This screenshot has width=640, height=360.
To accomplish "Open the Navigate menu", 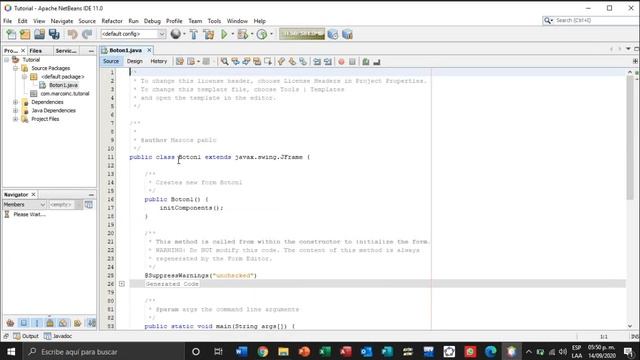I will 62,21.
